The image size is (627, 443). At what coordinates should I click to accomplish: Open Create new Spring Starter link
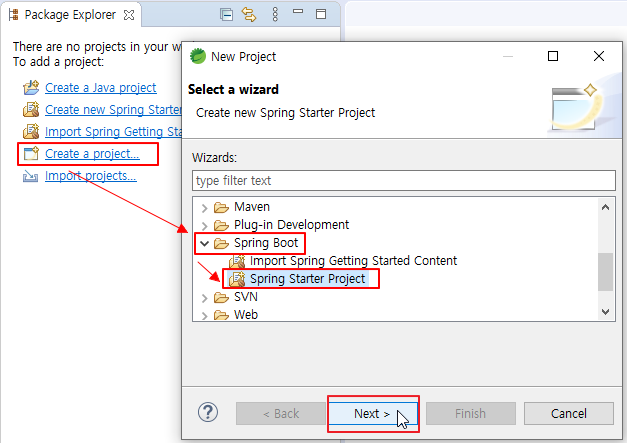tap(113, 110)
